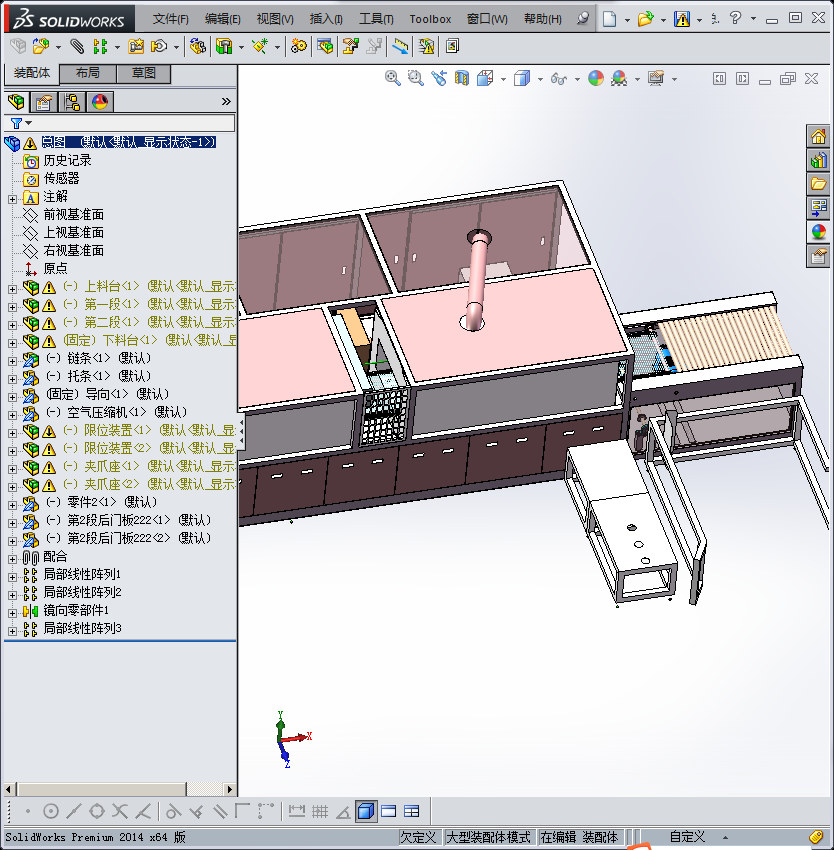Click the Mate paperclip tool icon
The height and width of the screenshot is (850, 834).
pos(77,47)
